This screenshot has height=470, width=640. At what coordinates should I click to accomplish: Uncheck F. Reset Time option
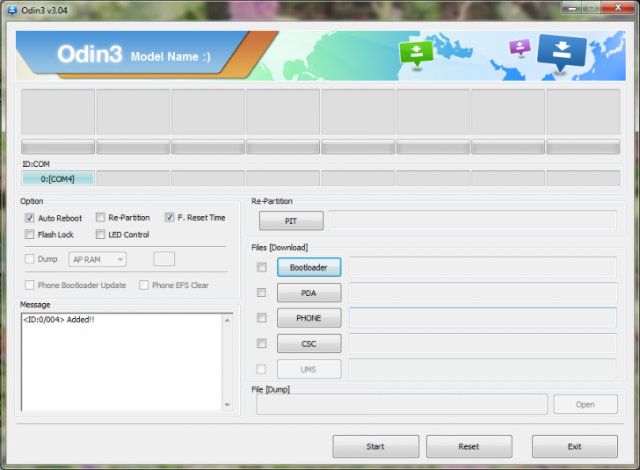coord(169,217)
